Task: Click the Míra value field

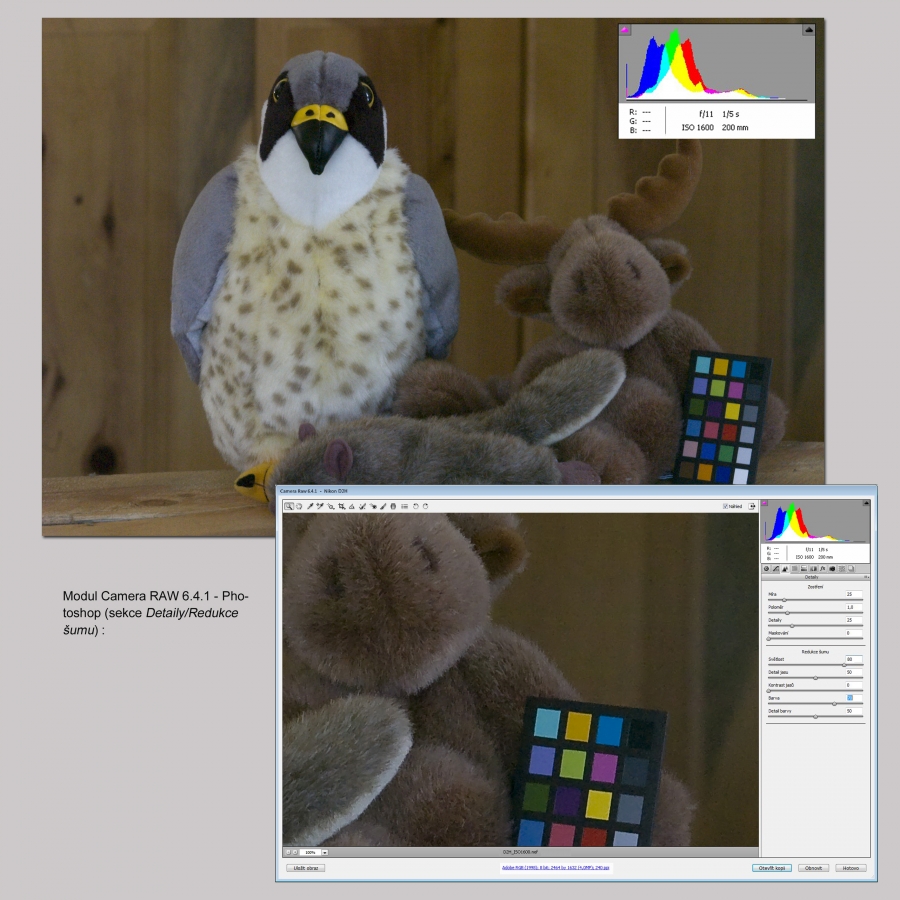Action: [x=854, y=594]
